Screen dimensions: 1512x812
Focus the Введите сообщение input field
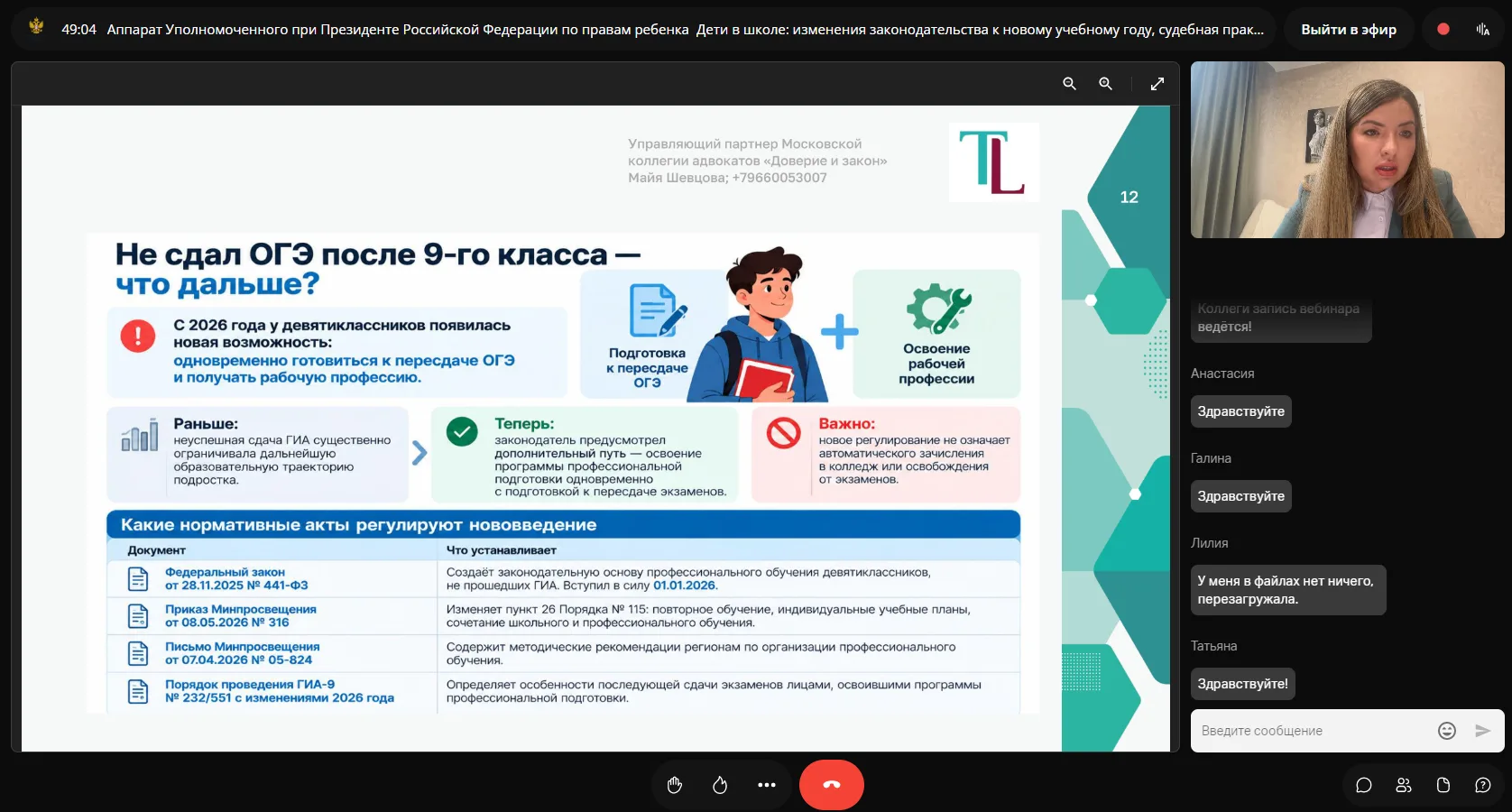point(1313,731)
